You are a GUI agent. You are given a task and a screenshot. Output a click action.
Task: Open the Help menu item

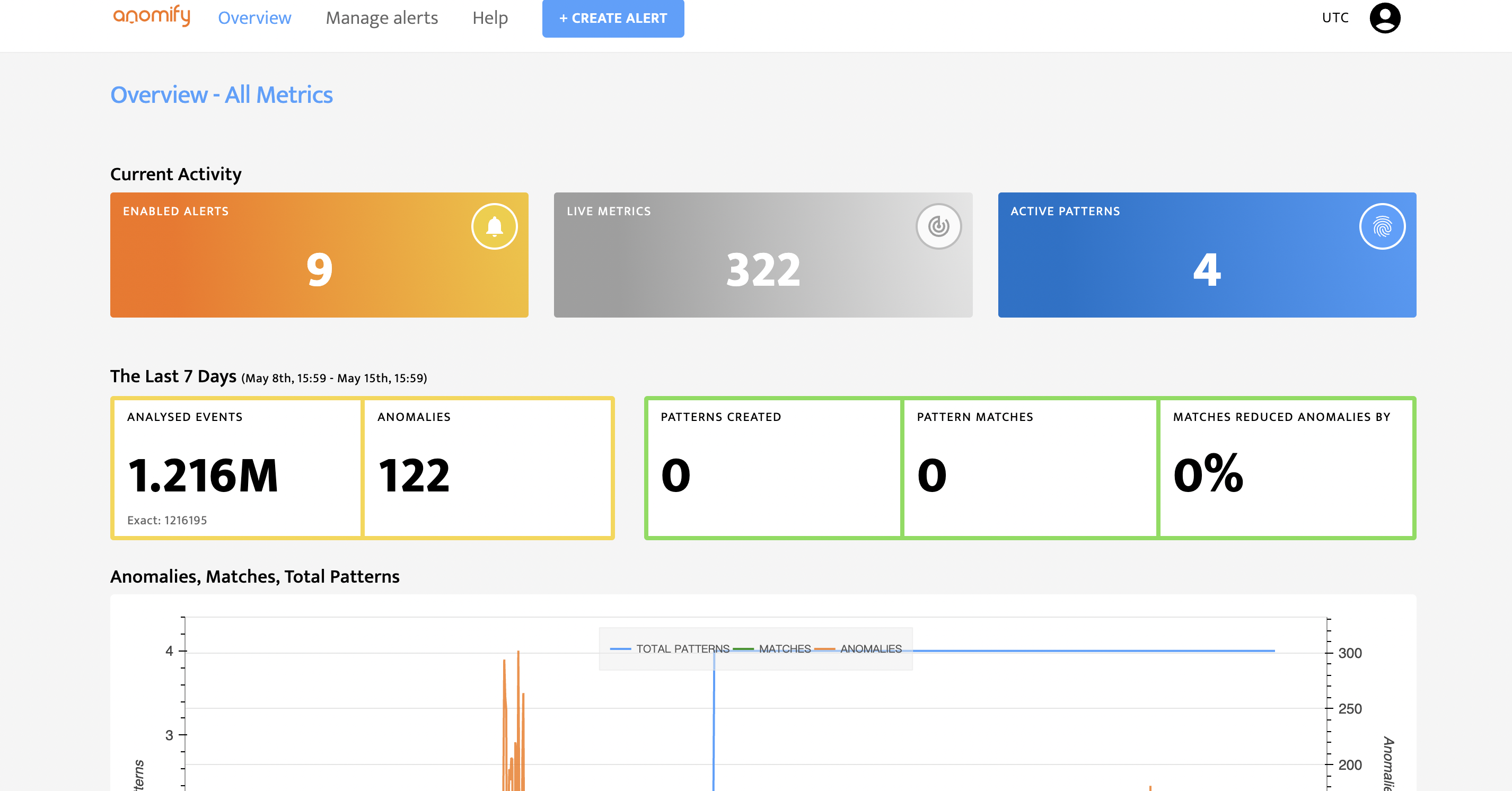[x=490, y=17]
